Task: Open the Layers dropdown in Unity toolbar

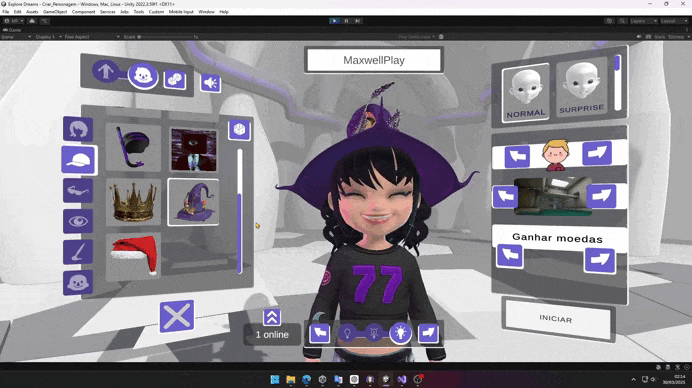Action: pos(643,21)
